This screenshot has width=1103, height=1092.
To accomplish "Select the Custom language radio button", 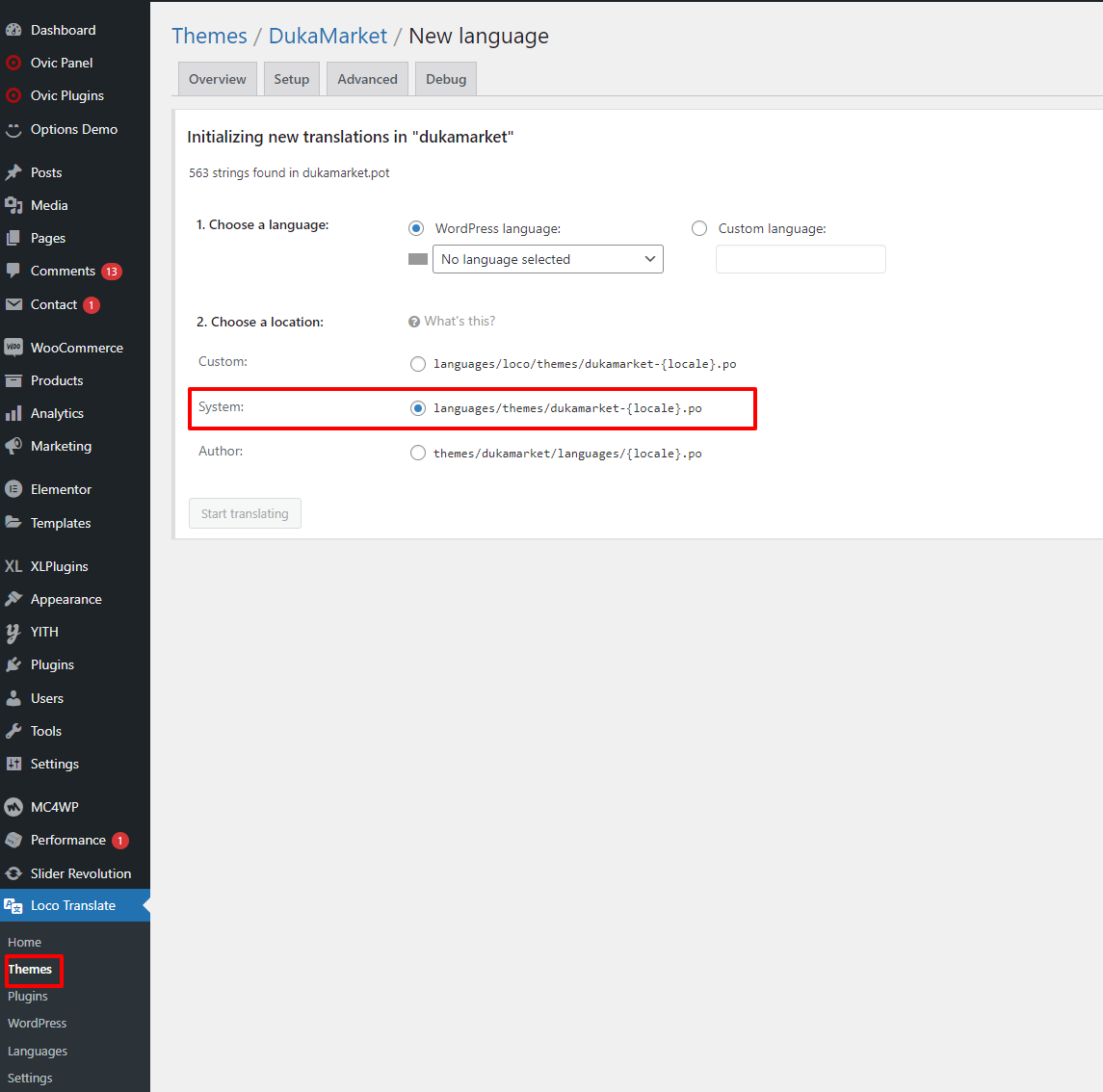I will (x=699, y=228).
